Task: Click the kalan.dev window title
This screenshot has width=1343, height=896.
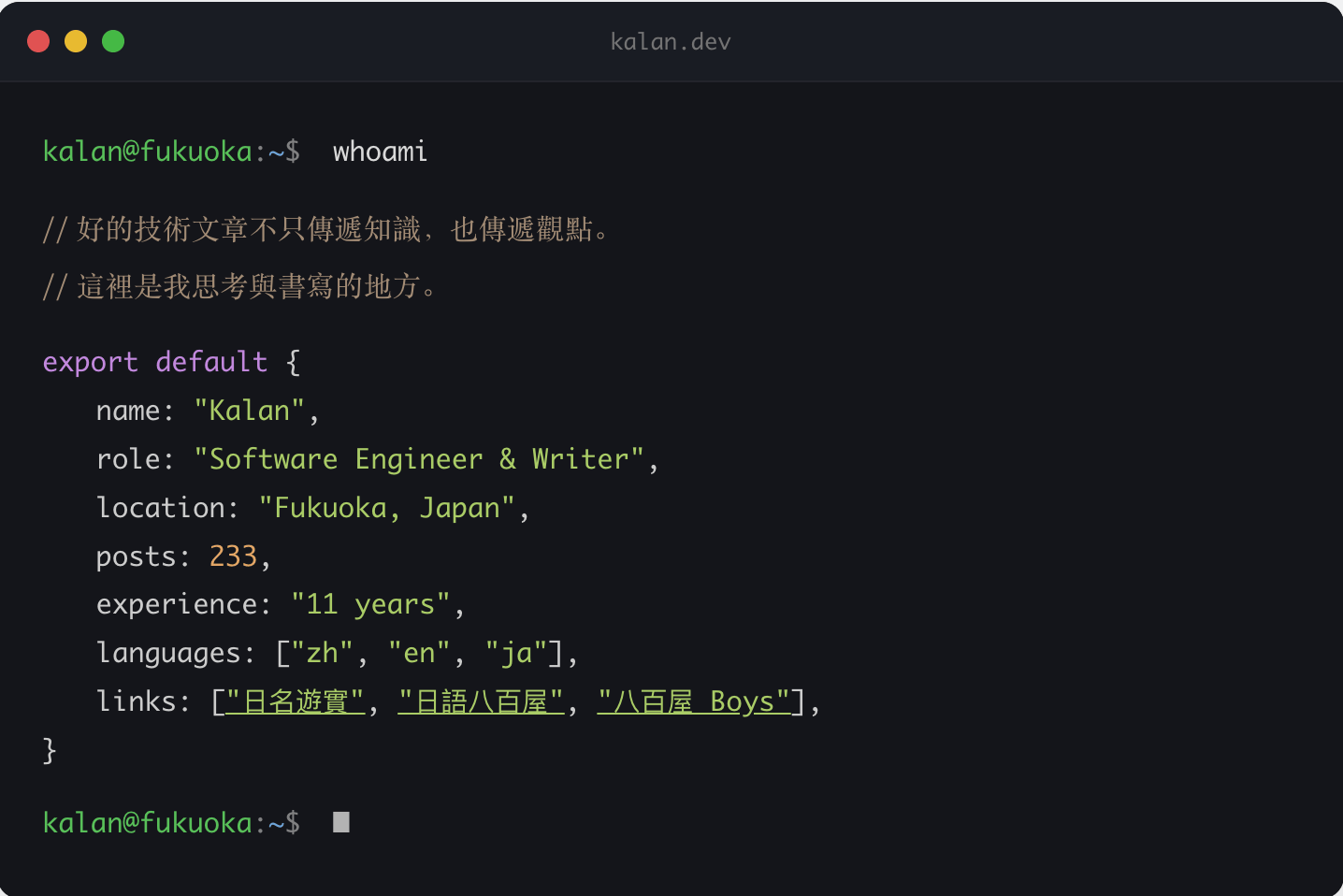Action: 671,42
